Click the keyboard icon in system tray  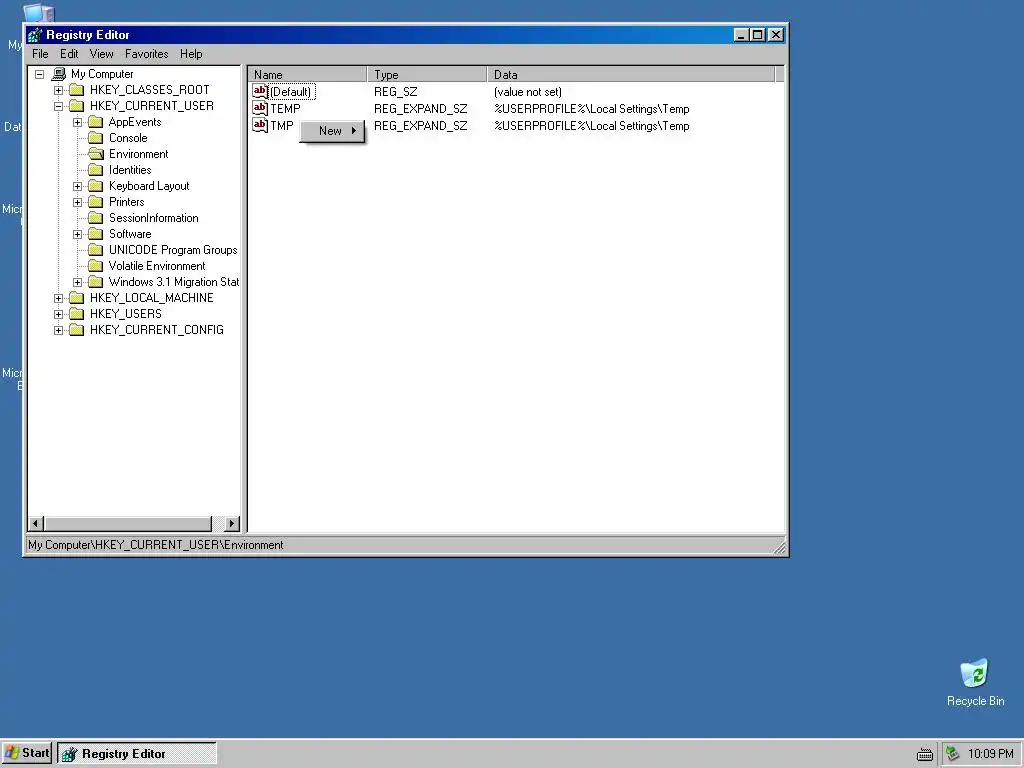pos(925,754)
